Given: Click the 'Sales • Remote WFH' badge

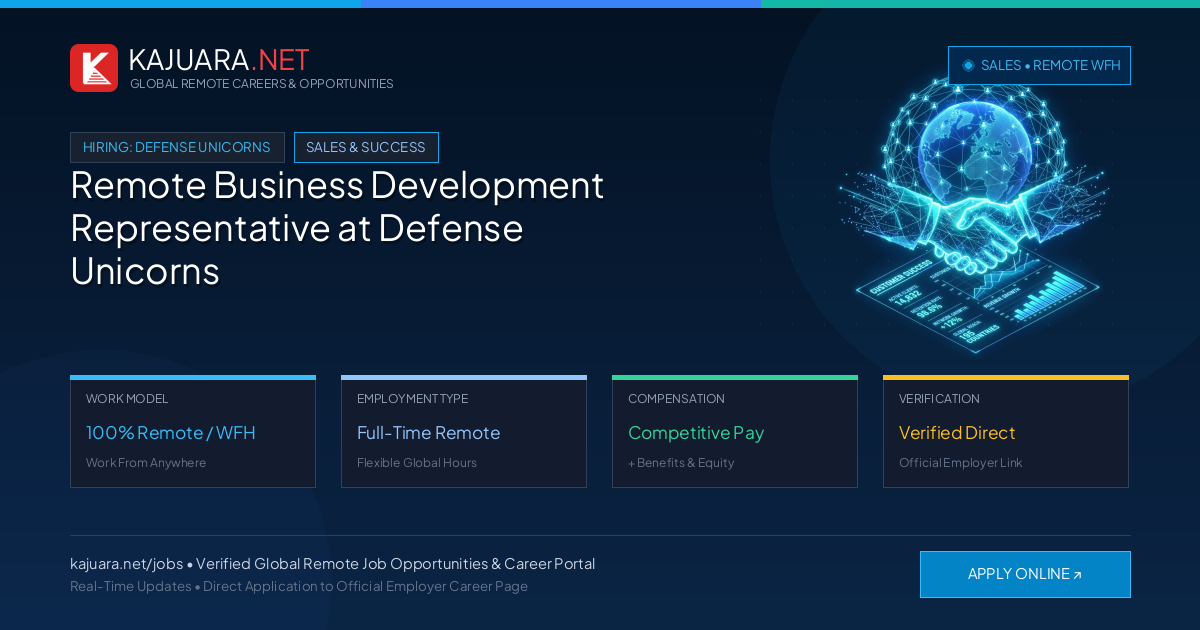Looking at the screenshot, I should pyautogui.click(x=1039, y=65).
